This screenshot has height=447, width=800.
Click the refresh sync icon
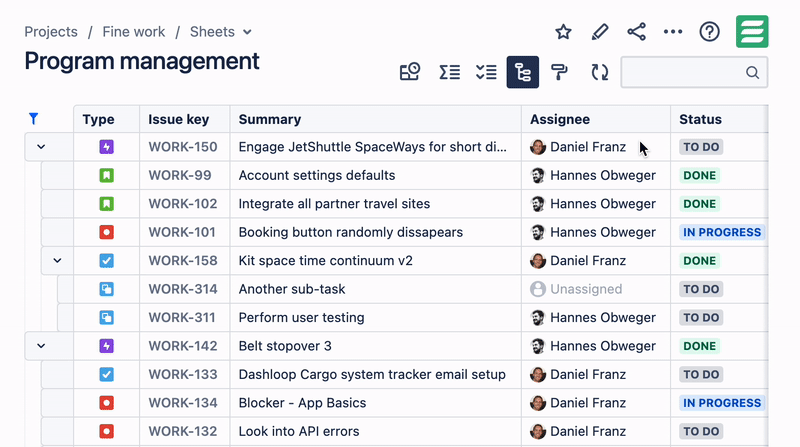point(599,72)
